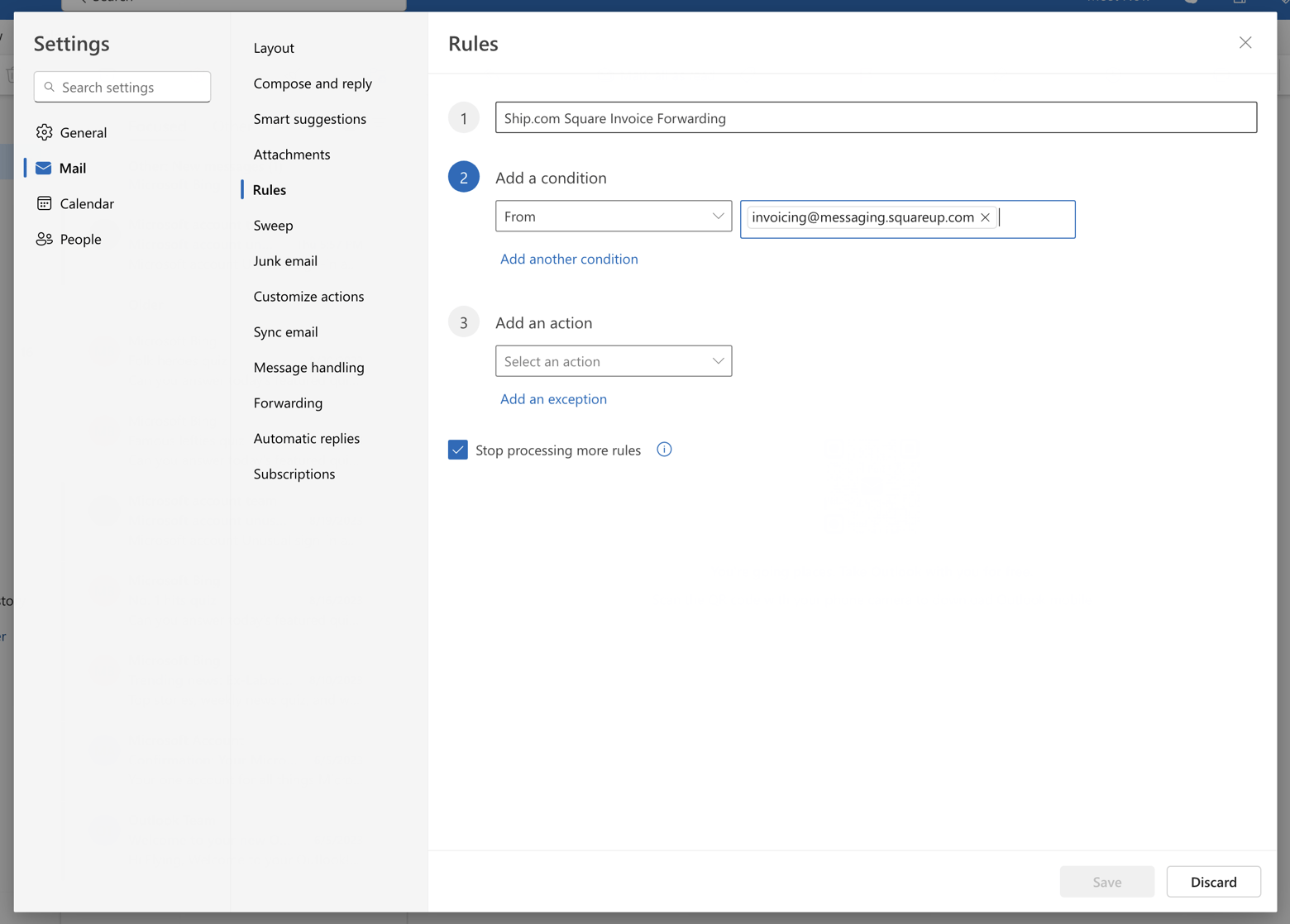Click Add another condition
Viewport: 1290px width, 924px height.
click(x=569, y=259)
